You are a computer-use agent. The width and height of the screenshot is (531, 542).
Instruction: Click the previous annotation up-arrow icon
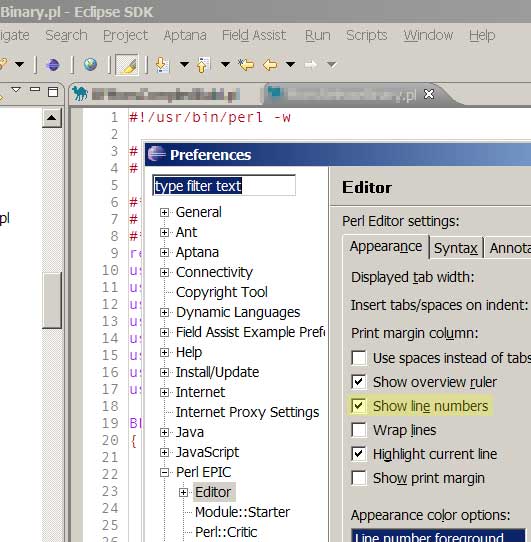(203, 65)
